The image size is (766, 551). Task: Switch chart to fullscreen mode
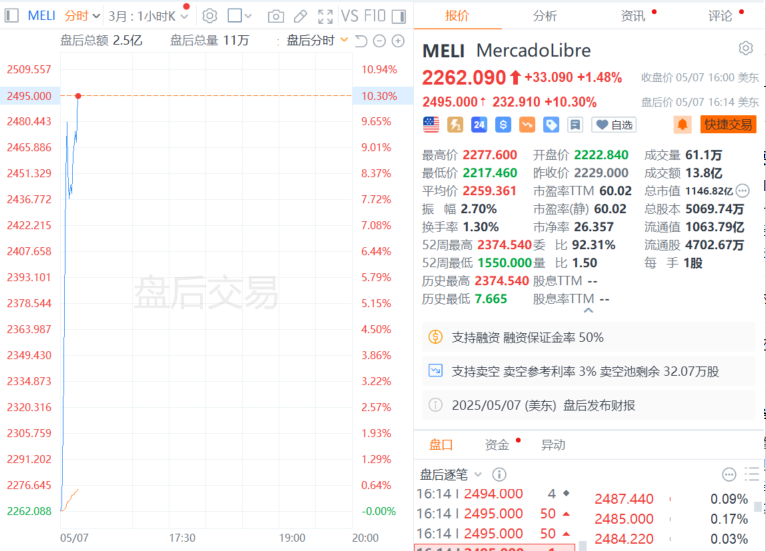coord(325,17)
